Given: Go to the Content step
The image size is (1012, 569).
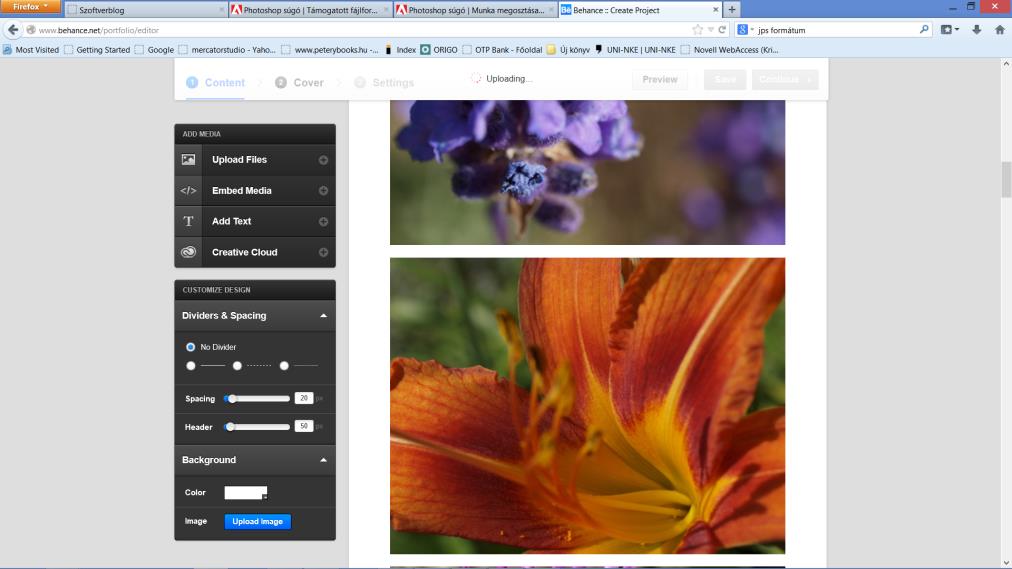Looking at the screenshot, I should coord(216,83).
